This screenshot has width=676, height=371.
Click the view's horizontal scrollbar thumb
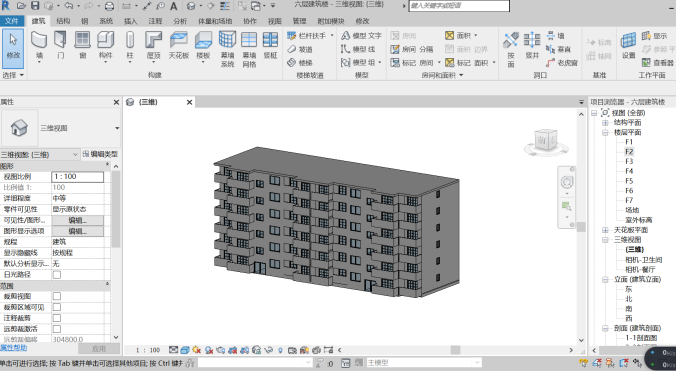point(455,350)
